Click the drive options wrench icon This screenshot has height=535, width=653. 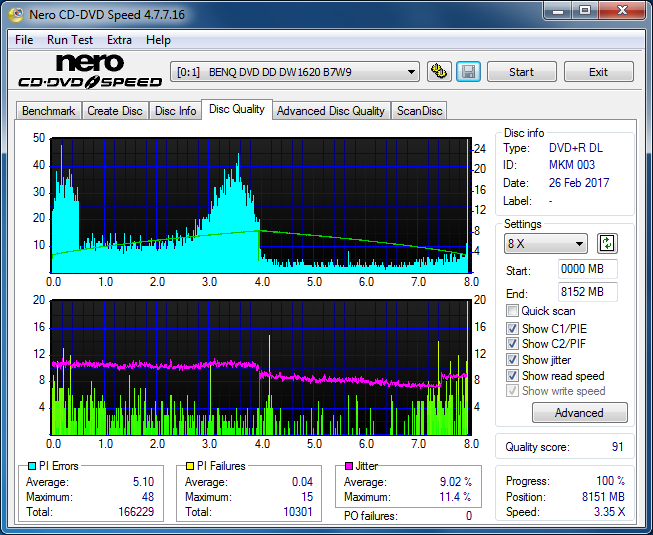coord(439,72)
